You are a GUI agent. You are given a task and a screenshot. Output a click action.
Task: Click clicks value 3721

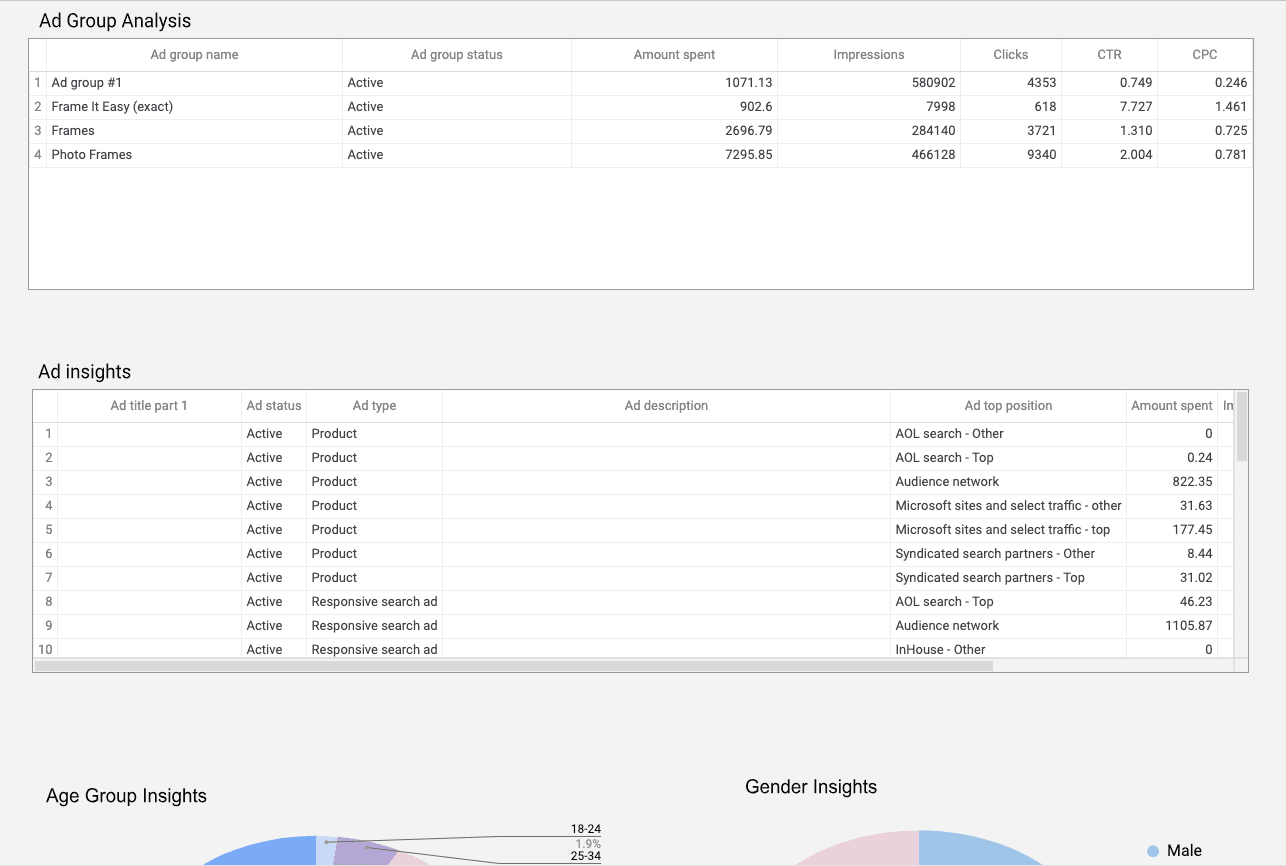tap(1041, 131)
